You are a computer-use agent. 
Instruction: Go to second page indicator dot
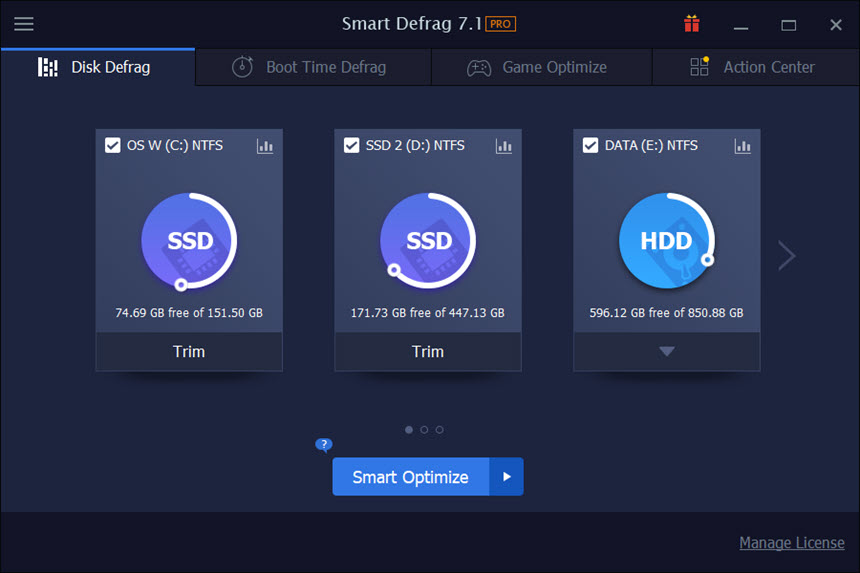(424, 430)
